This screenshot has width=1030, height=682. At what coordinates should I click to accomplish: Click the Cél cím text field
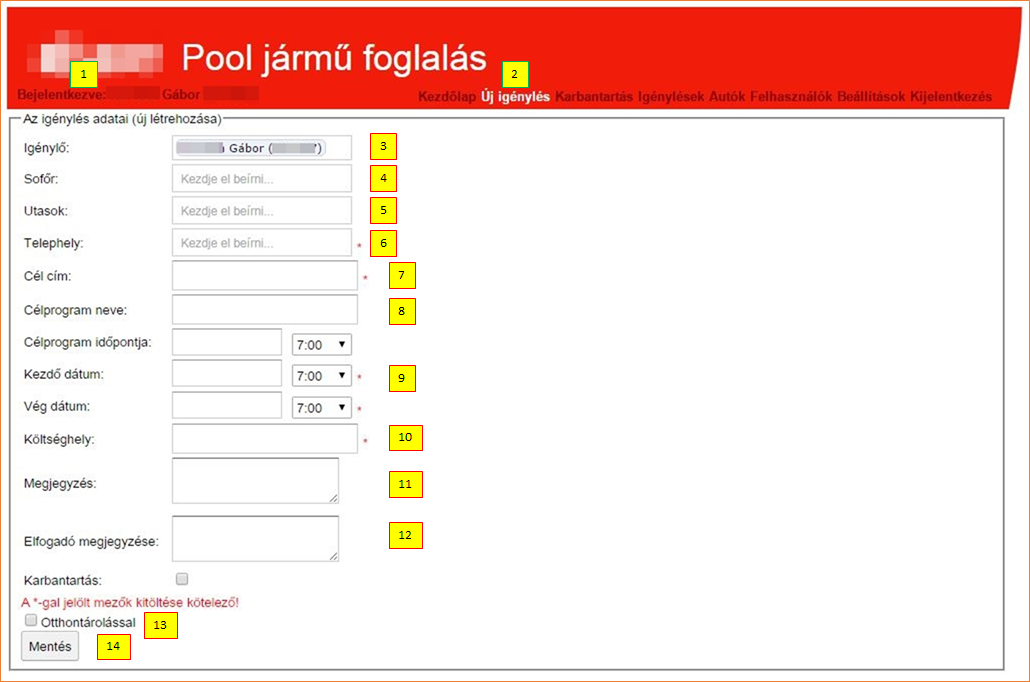264,276
